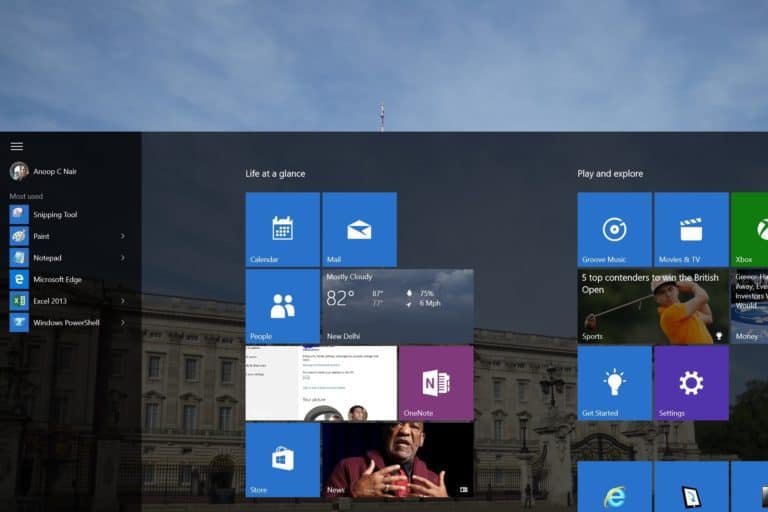Open the Calendar tile
Screen dimensions: 768x512
pyautogui.click(x=282, y=229)
